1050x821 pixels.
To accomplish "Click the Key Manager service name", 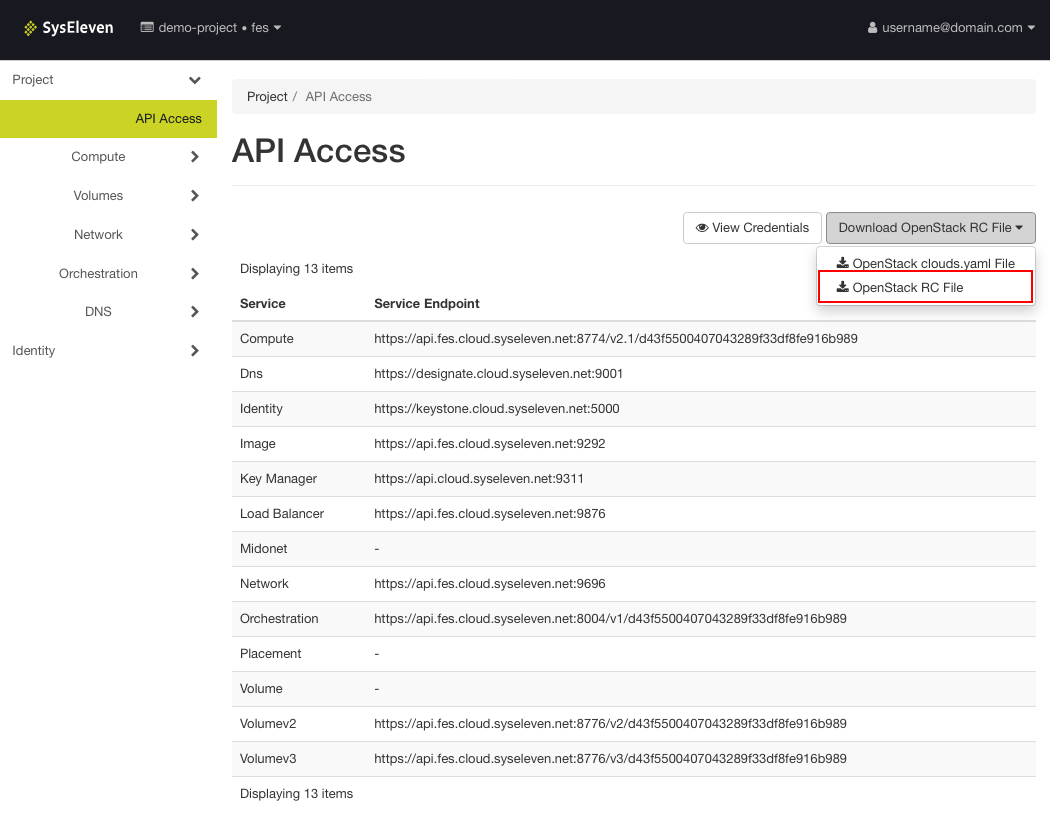I will [x=278, y=478].
